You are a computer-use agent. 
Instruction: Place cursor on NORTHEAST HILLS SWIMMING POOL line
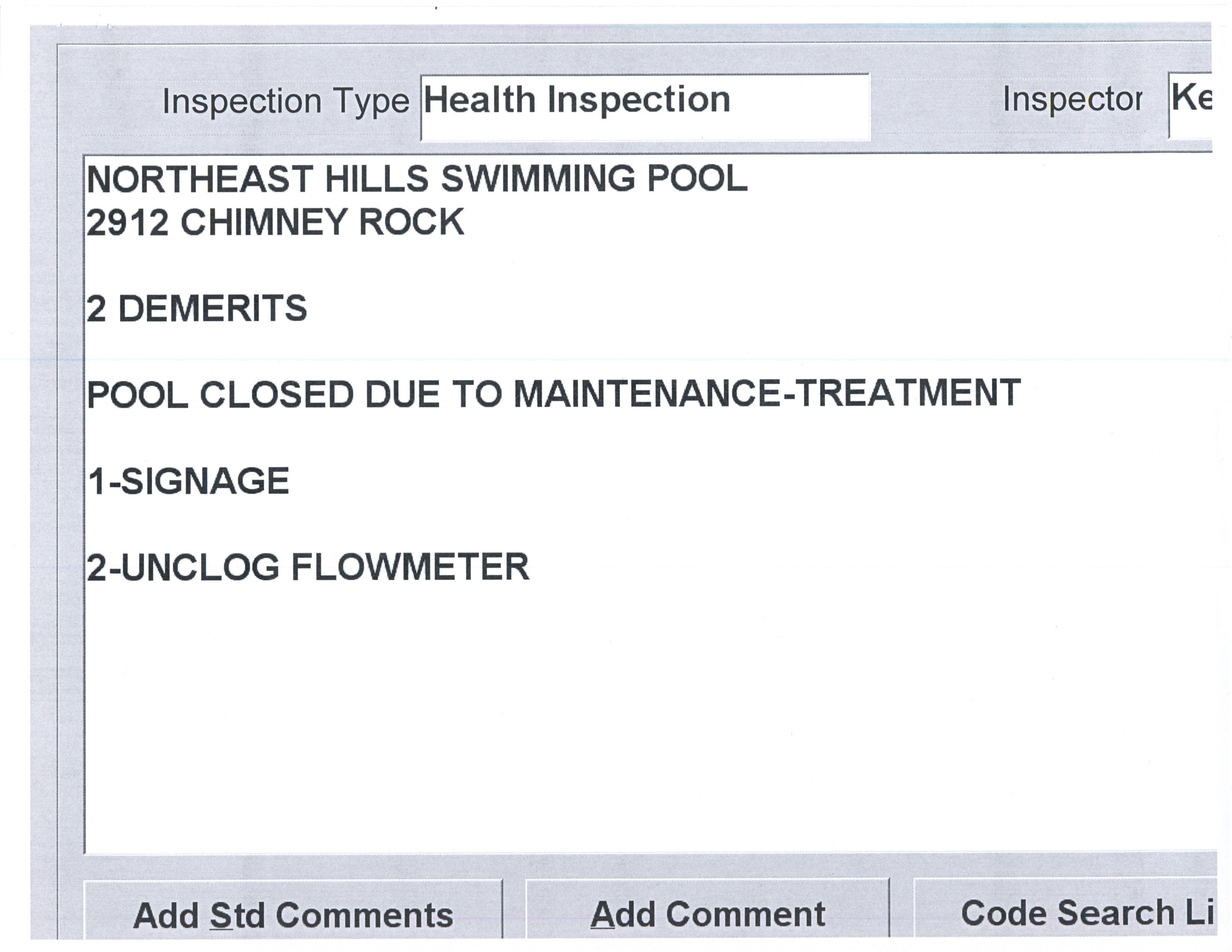tap(417, 179)
